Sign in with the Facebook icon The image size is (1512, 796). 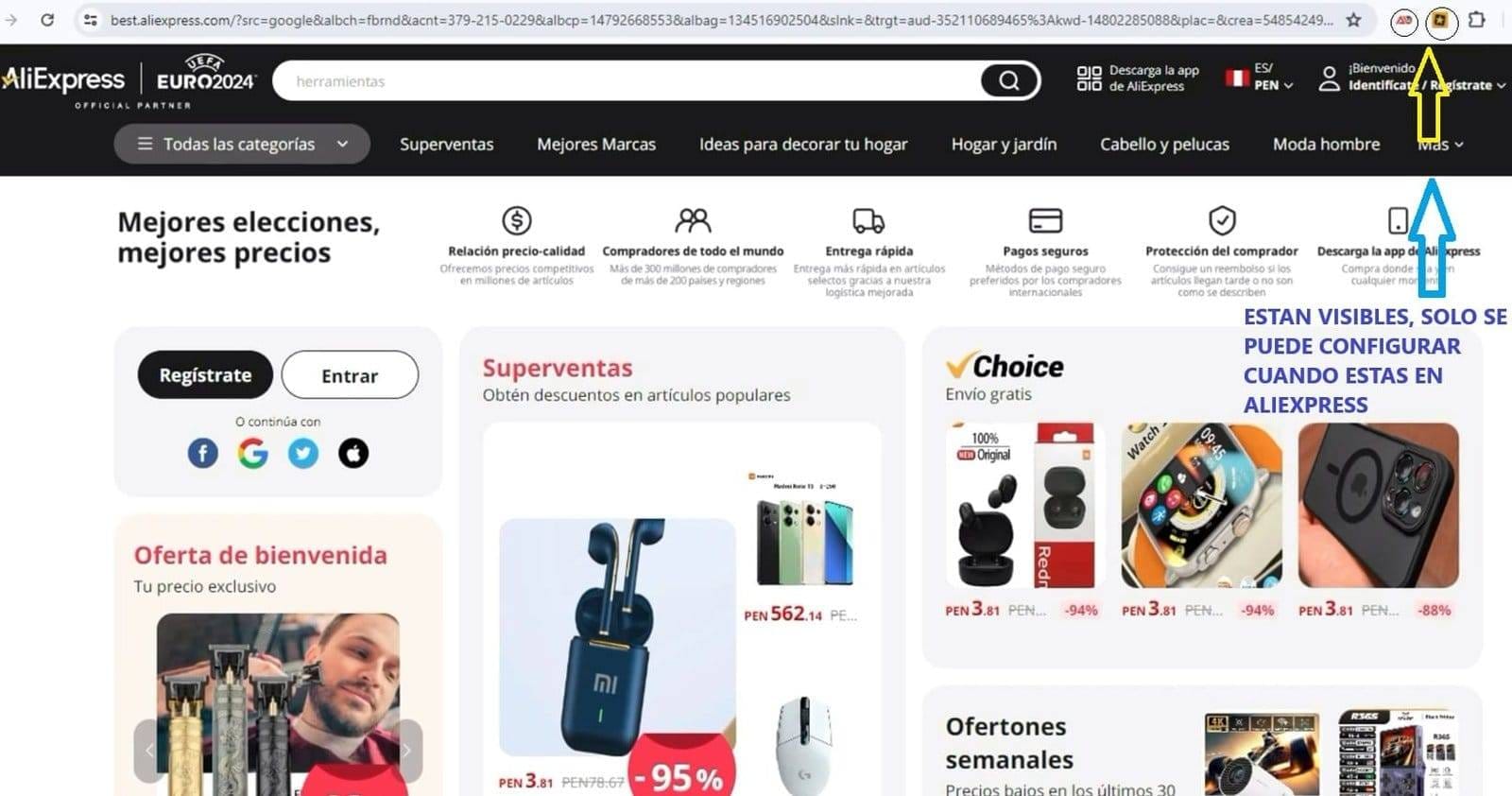point(202,453)
